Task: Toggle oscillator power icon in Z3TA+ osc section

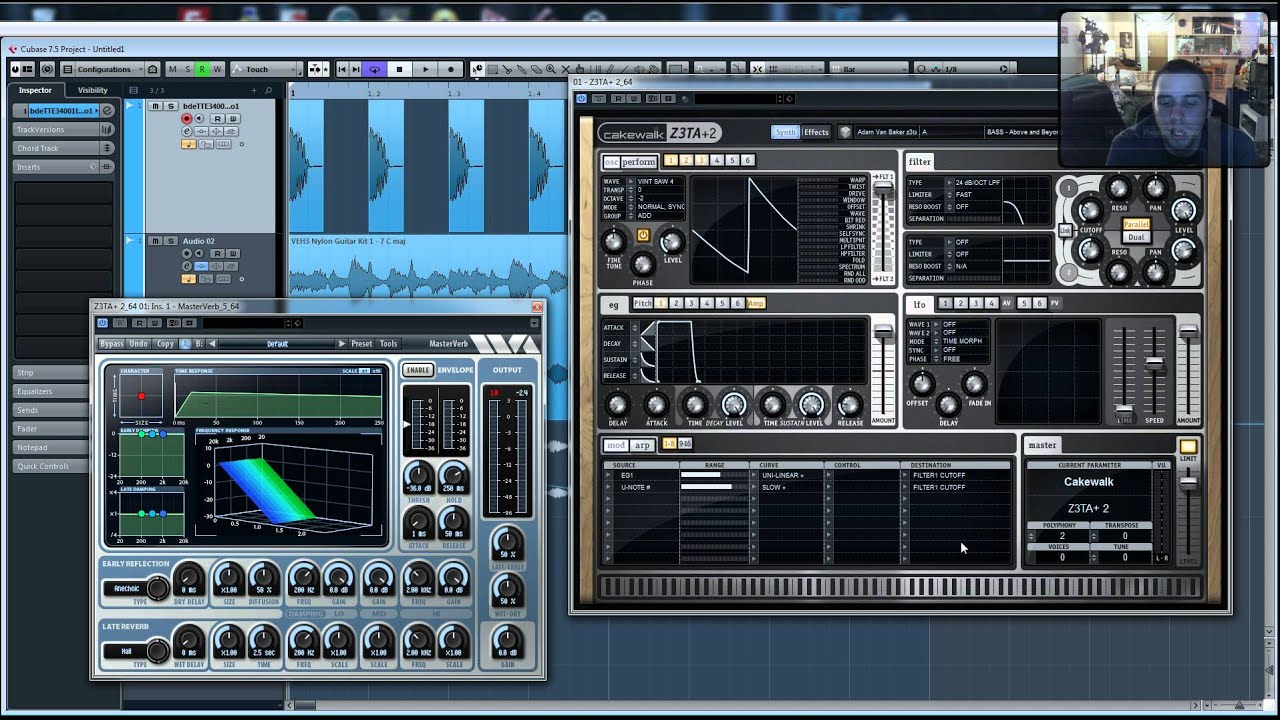Action: (x=643, y=235)
